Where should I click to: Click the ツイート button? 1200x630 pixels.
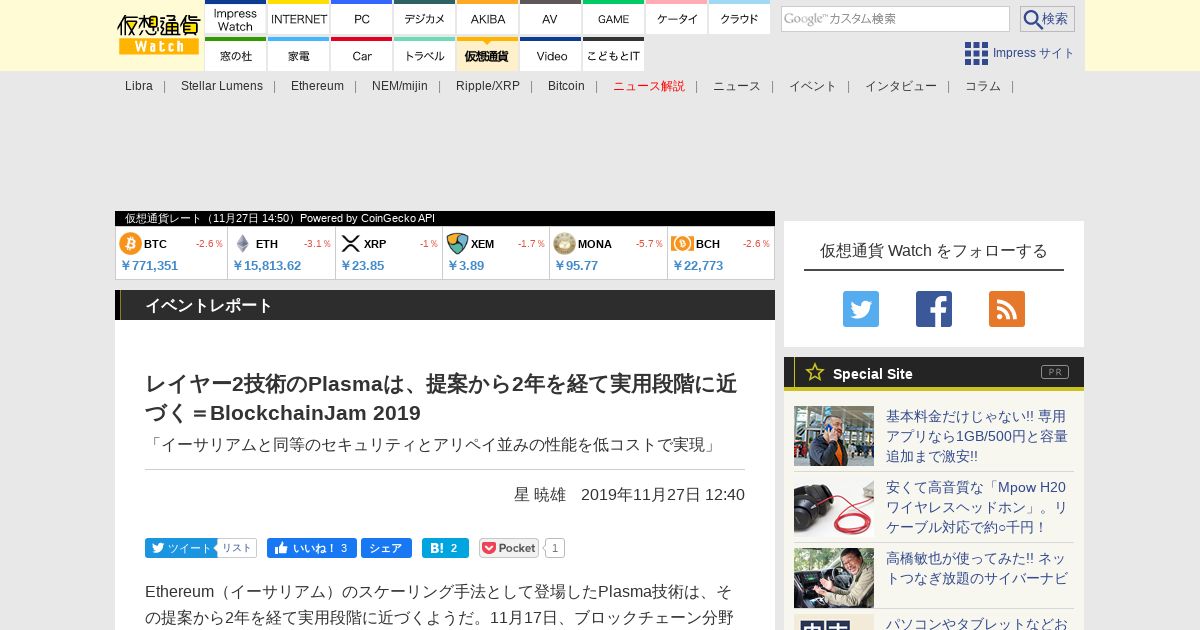pyautogui.click(x=180, y=548)
